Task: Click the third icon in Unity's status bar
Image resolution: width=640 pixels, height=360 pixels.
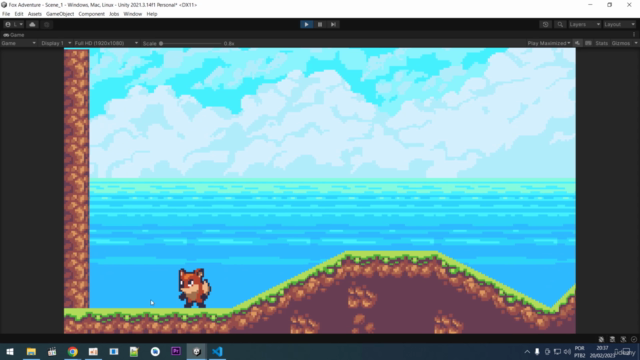Action: point(623,339)
